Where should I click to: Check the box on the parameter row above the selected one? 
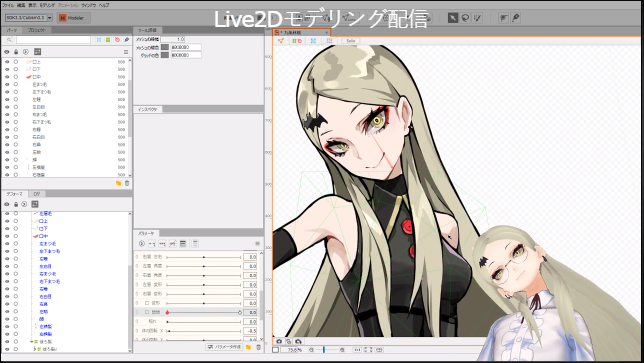pos(147,303)
